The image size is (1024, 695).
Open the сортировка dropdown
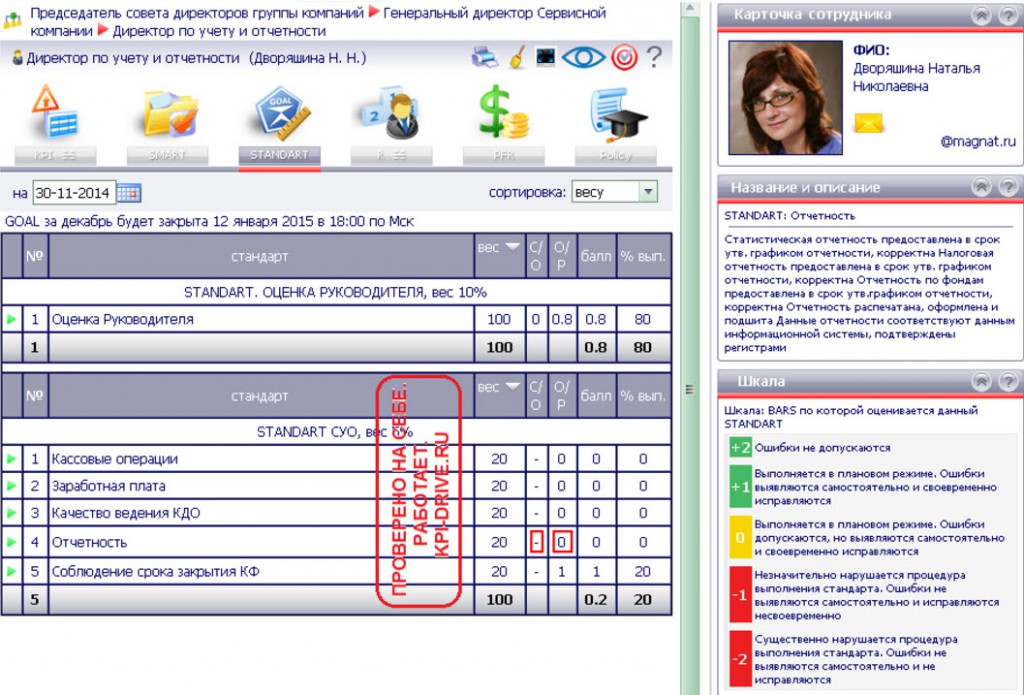(x=615, y=192)
